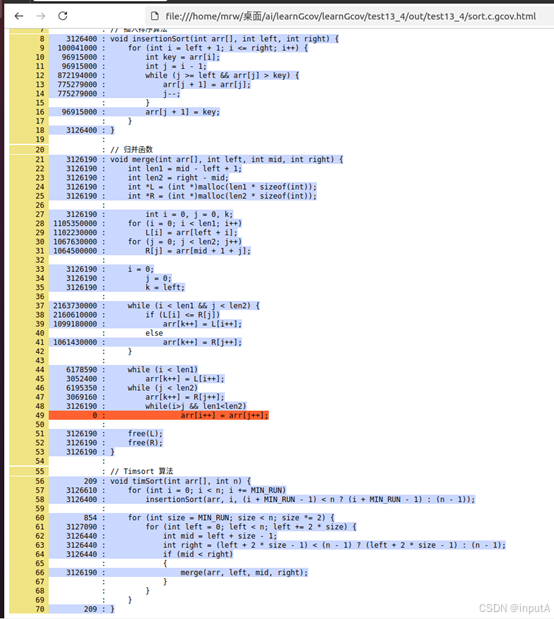Image resolution: width=554 pixels, height=619 pixels.
Task: Click 'L[i] = arr[left + i];' code
Action: 192,233
